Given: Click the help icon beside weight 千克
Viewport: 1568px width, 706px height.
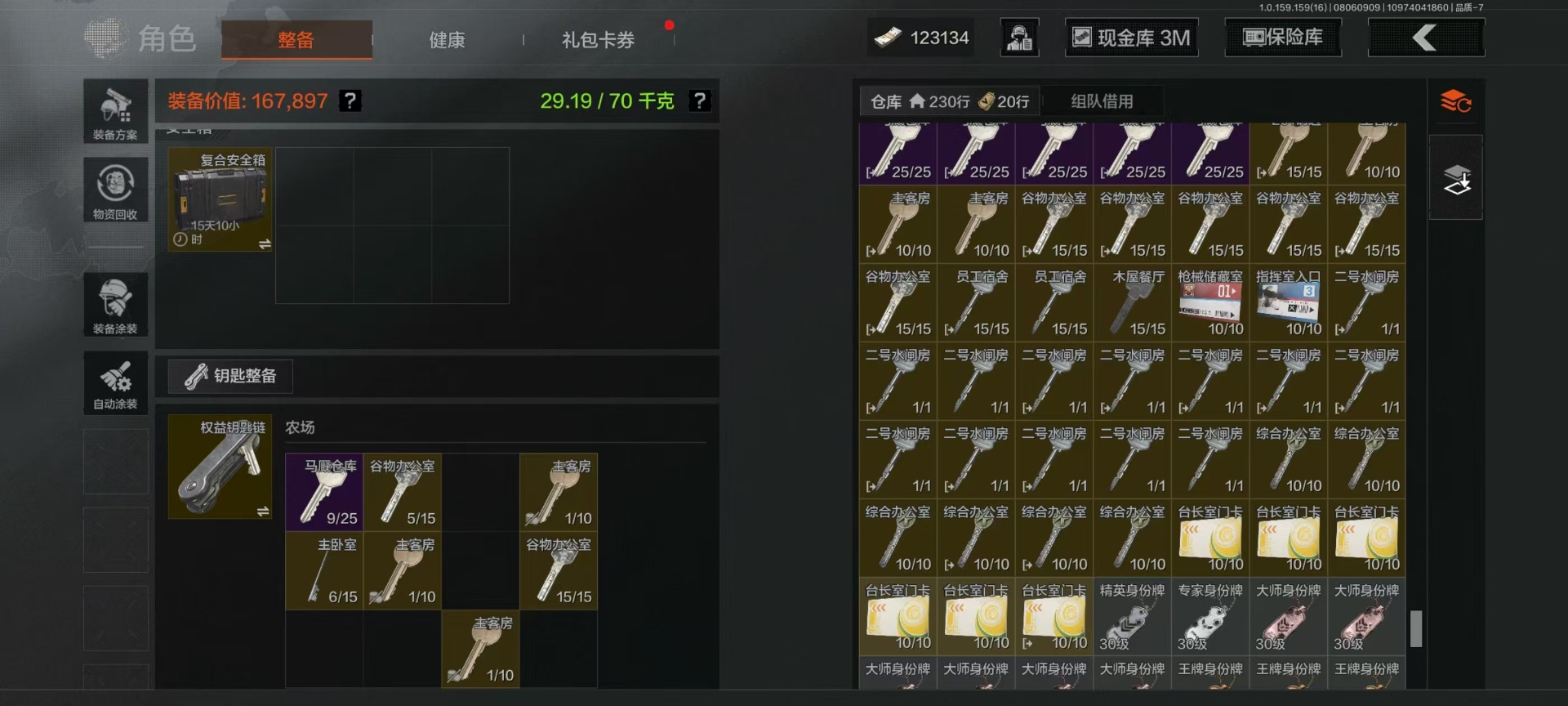Looking at the screenshot, I should coord(700,101).
